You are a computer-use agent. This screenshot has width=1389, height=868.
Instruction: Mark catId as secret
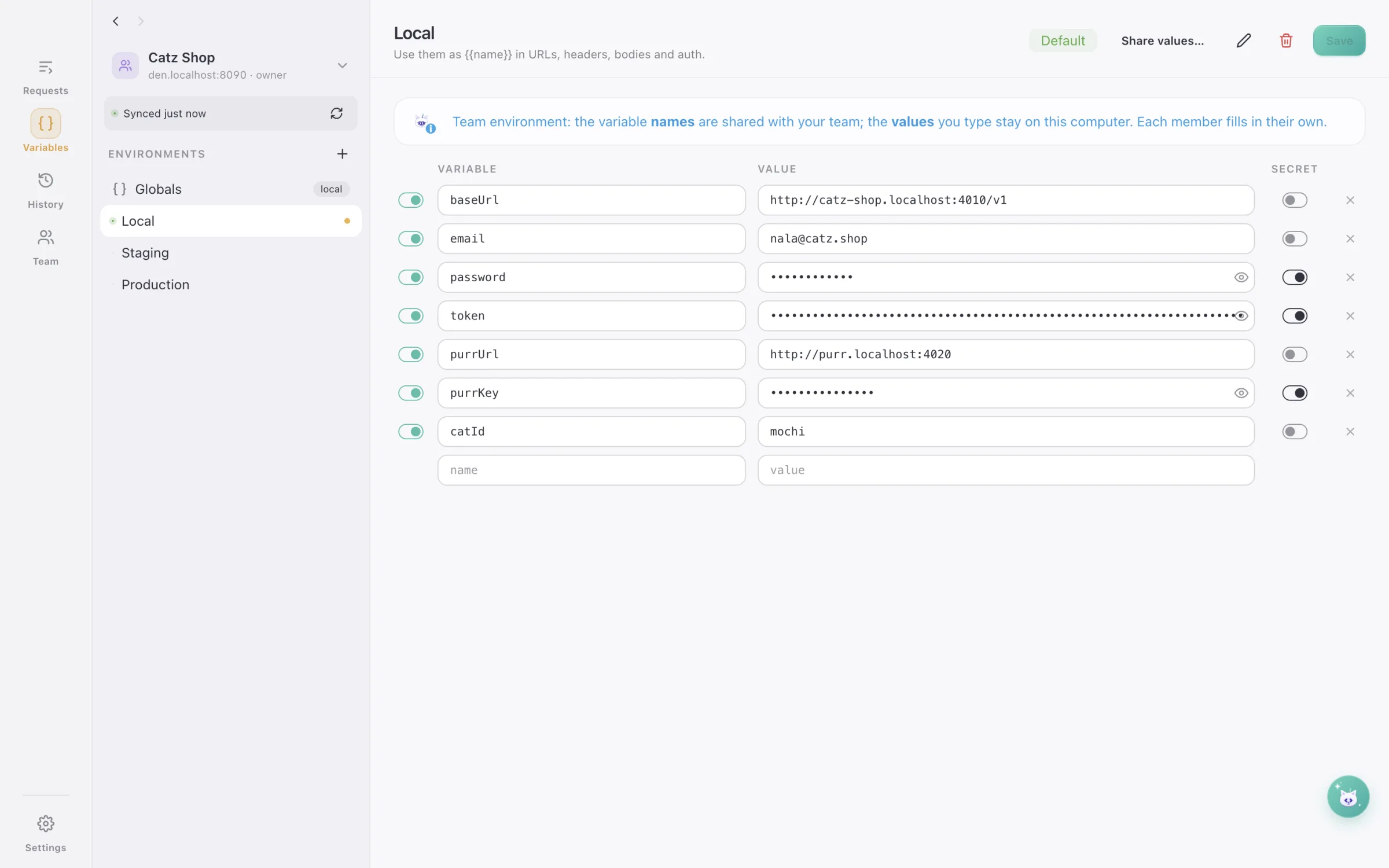click(1295, 432)
